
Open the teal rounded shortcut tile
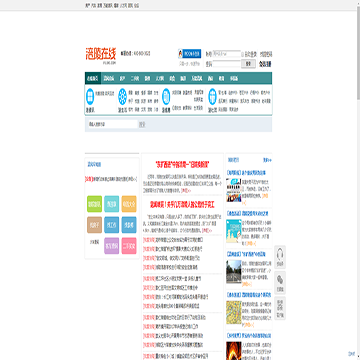click(111, 204)
